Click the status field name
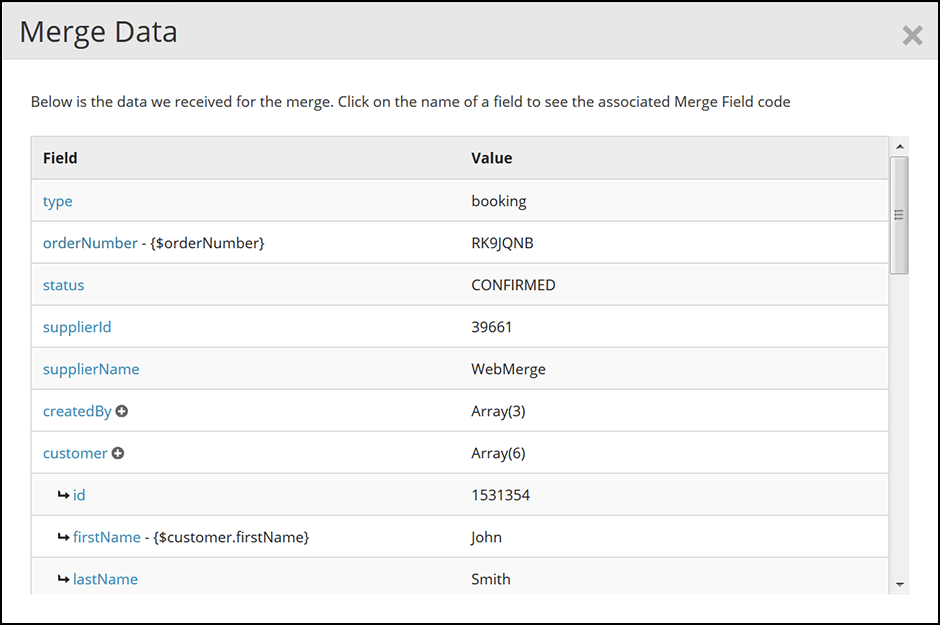 [x=63, y=285]
